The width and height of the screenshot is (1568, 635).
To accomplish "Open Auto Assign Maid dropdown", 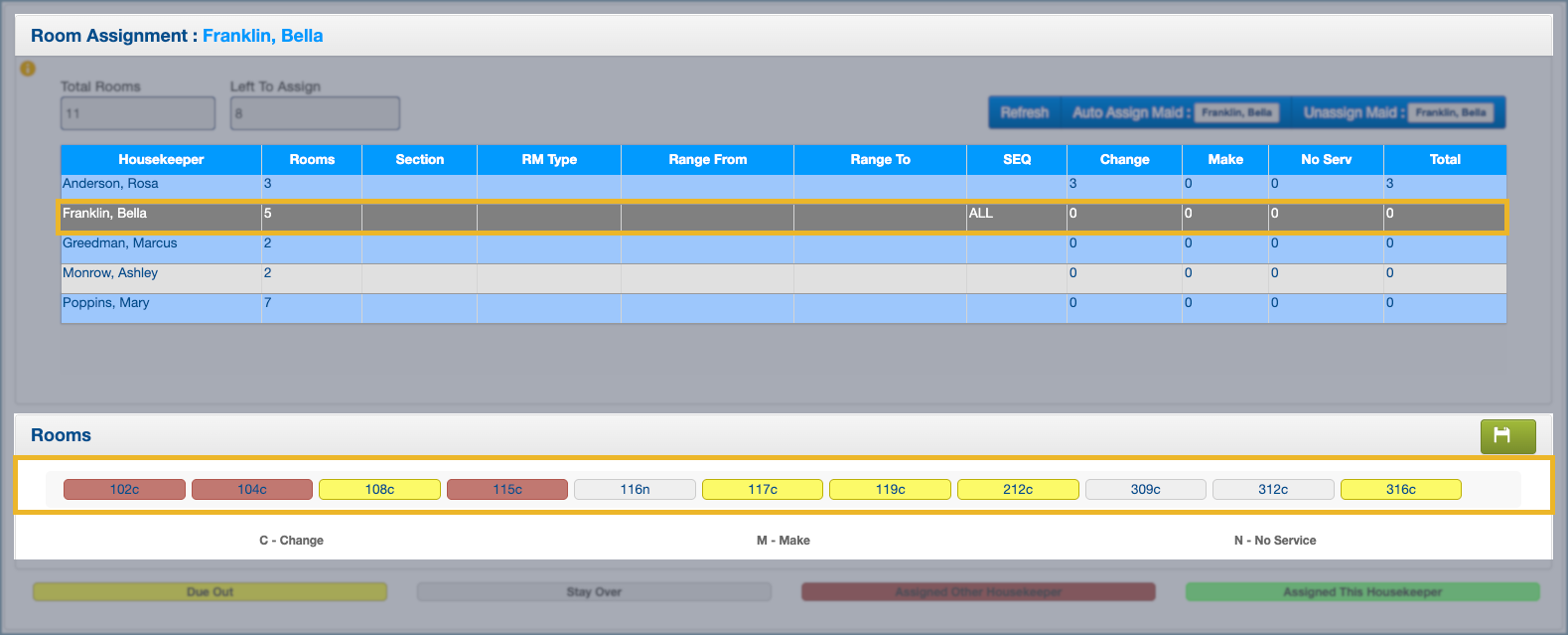I will [x=1236, y=112].
